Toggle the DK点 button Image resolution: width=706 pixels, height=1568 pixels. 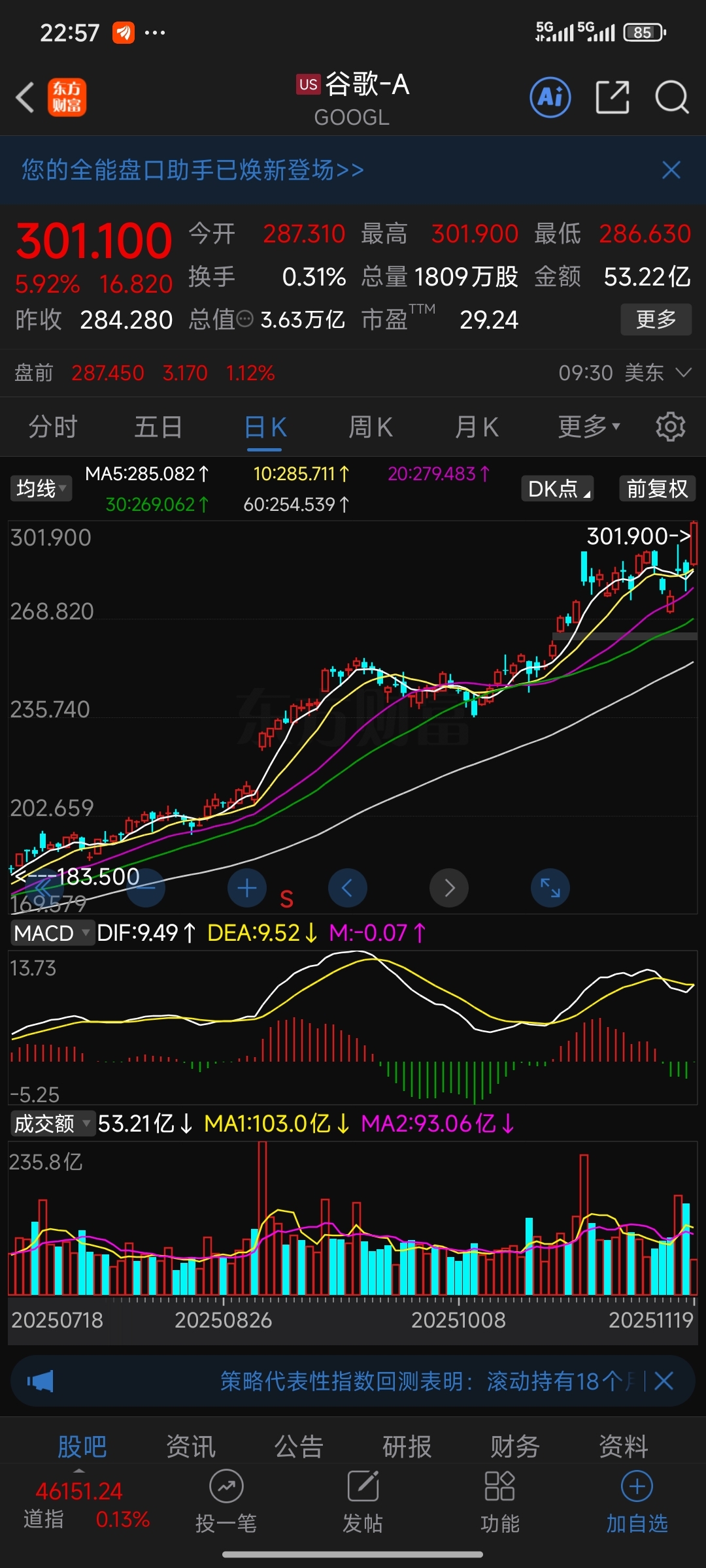(558, 489)
